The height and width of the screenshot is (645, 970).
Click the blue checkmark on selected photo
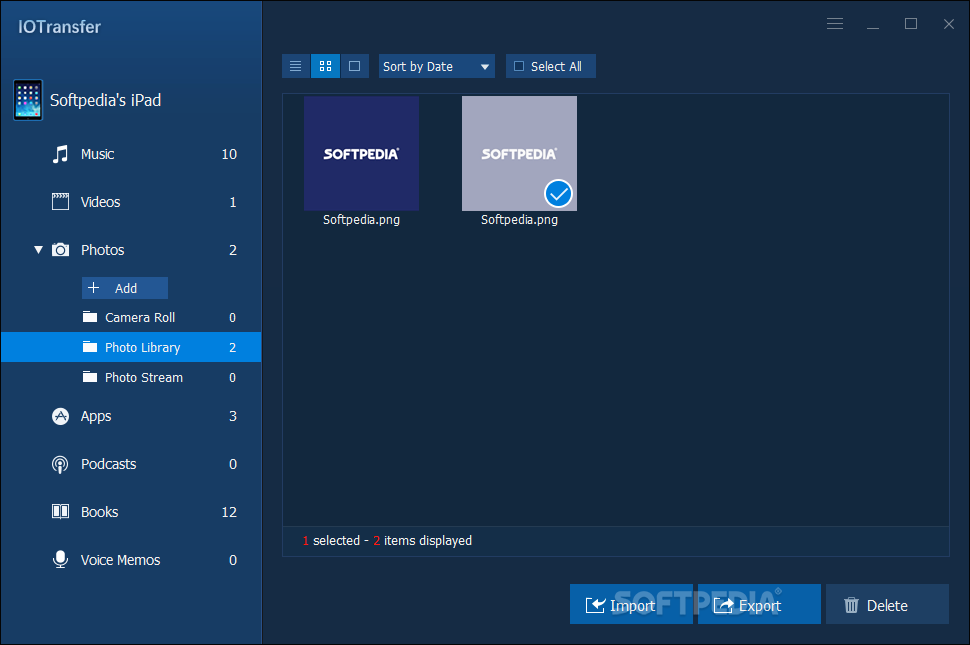[558, 194]
